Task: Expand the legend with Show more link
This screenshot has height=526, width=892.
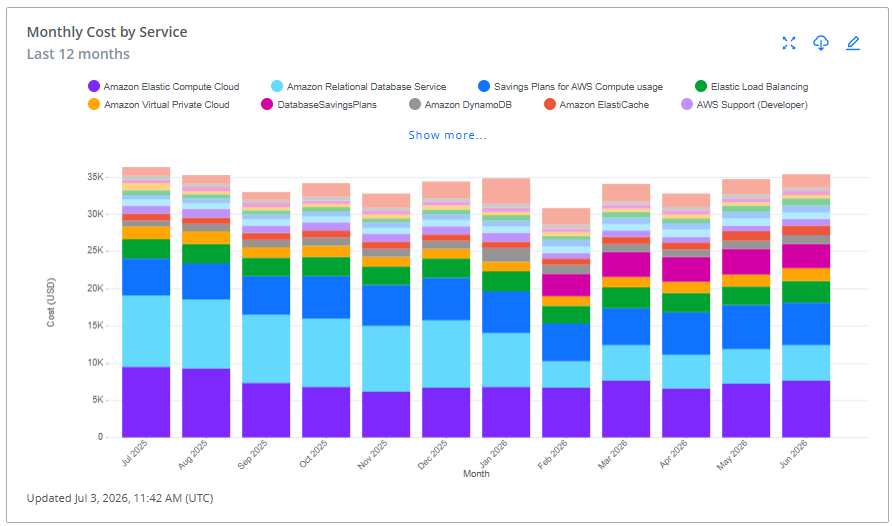Action: coord(447,135)
